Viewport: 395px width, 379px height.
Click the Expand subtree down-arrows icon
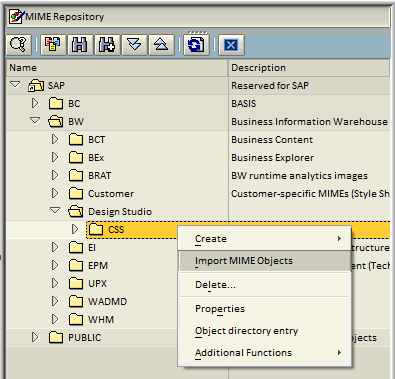[134, 44]
